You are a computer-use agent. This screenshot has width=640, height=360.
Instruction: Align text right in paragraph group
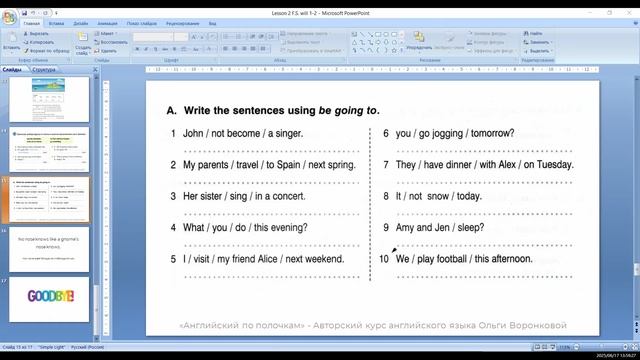244,49
